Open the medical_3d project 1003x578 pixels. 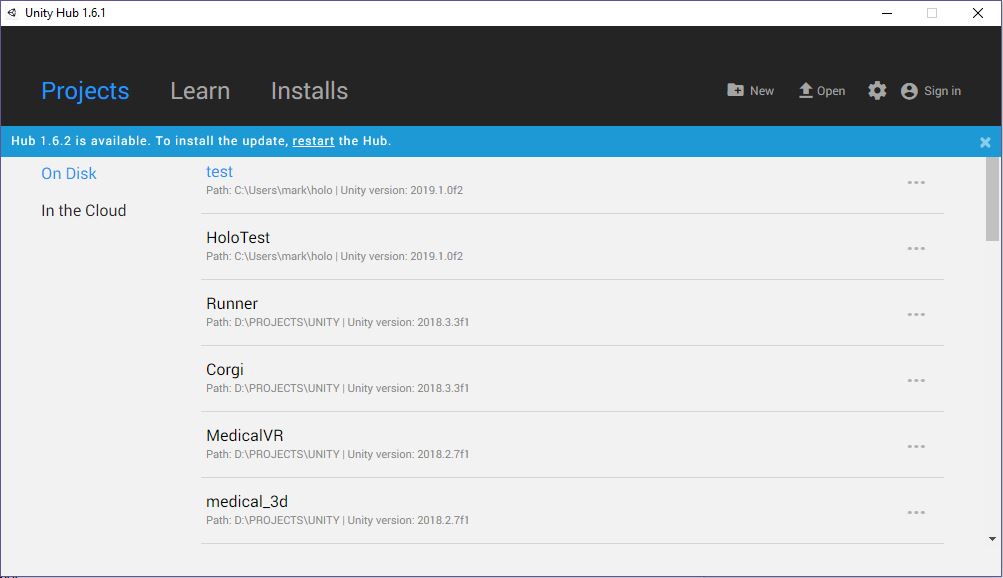point(247,501)
